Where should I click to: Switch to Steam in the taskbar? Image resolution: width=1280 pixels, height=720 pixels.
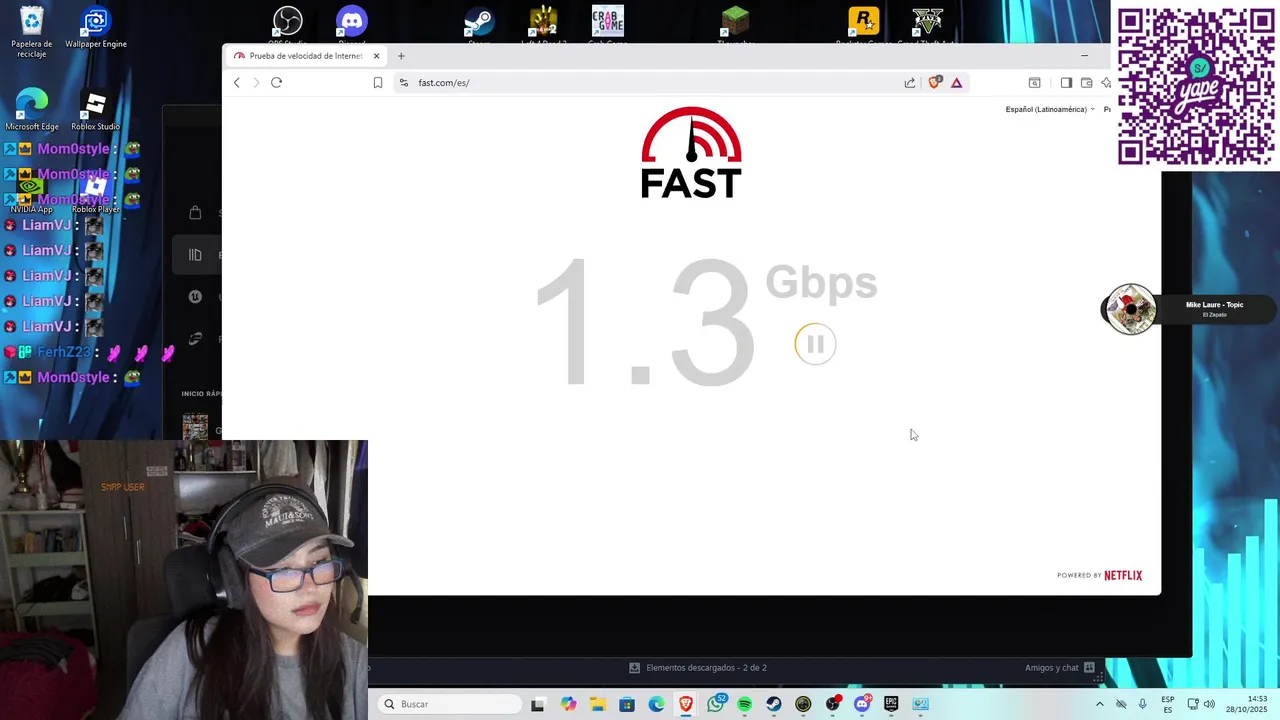[x=773, y=704]
